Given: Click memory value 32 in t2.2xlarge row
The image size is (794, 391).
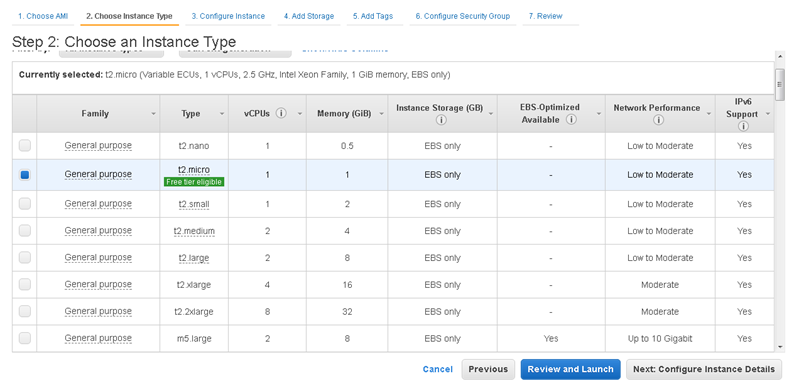Looking at the screenshot, I should [347, 311].
